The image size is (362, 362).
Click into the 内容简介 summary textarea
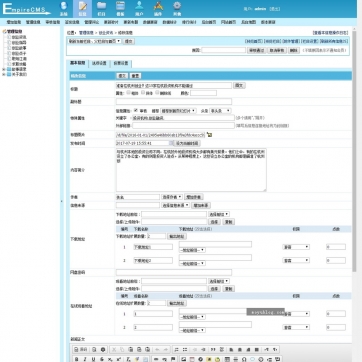point(191,170)
